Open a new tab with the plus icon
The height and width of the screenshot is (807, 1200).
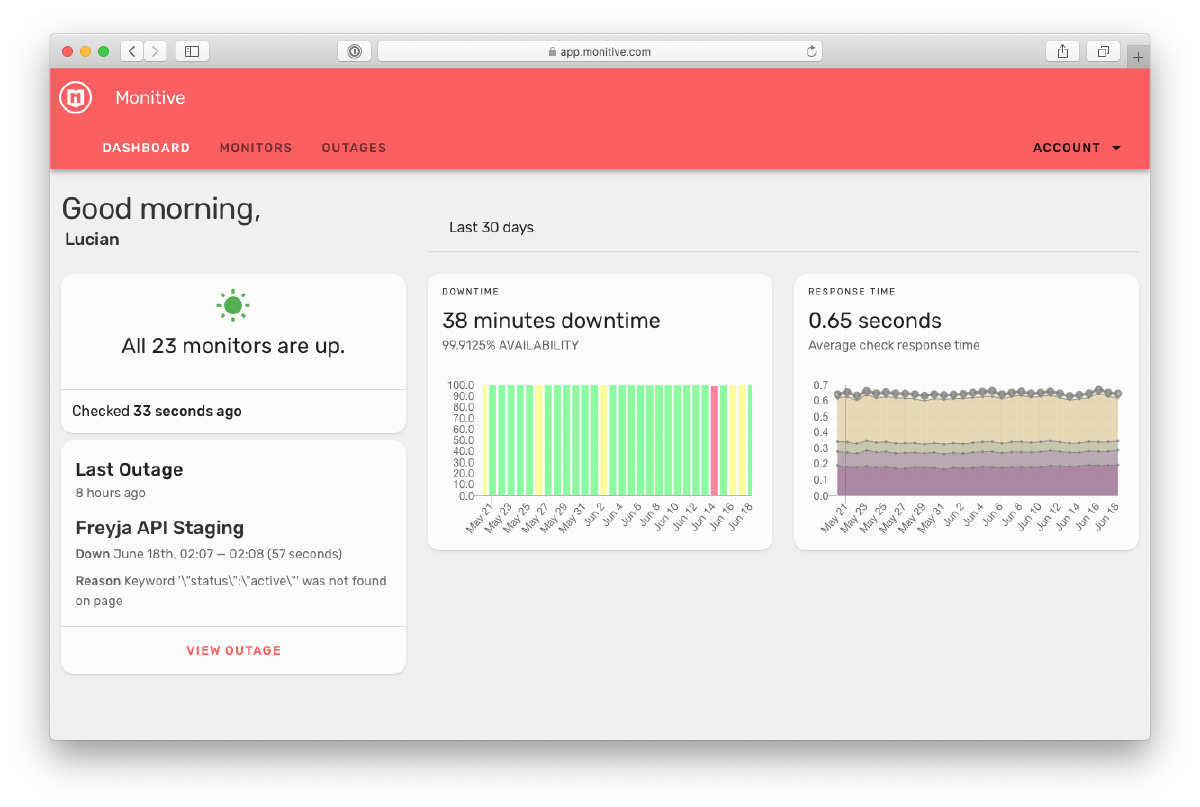point(1138,56)
